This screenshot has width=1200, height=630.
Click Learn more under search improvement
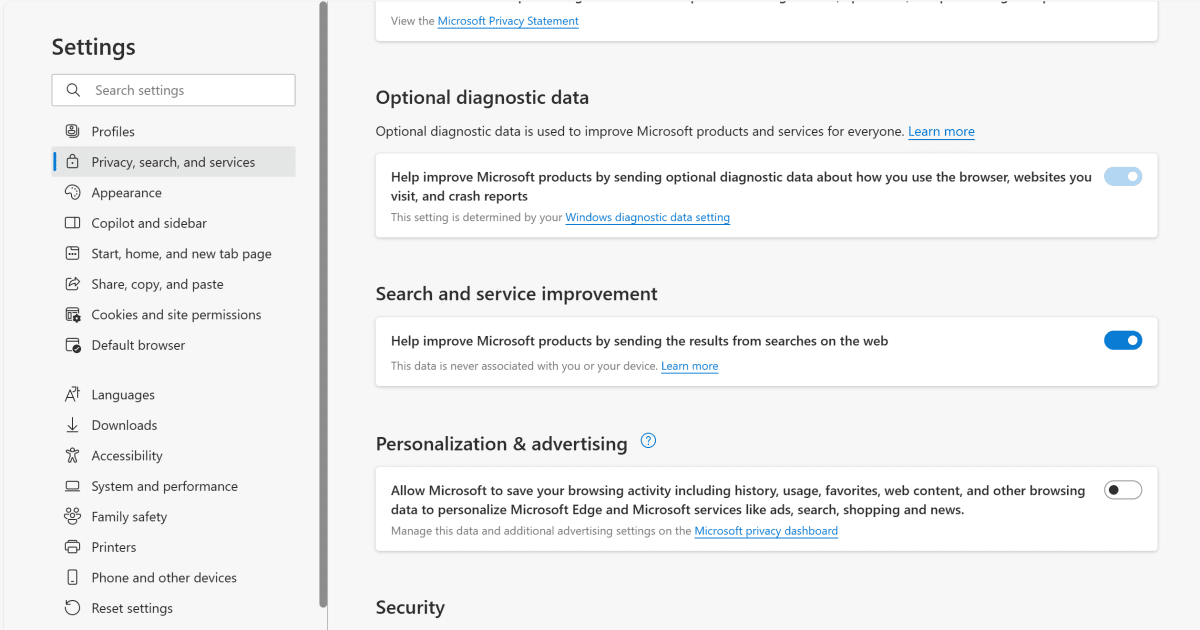pos(690,366)
